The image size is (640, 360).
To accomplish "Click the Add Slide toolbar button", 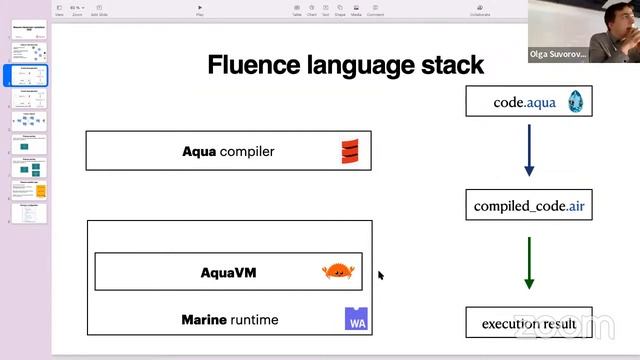I will [x=99, y=10].
